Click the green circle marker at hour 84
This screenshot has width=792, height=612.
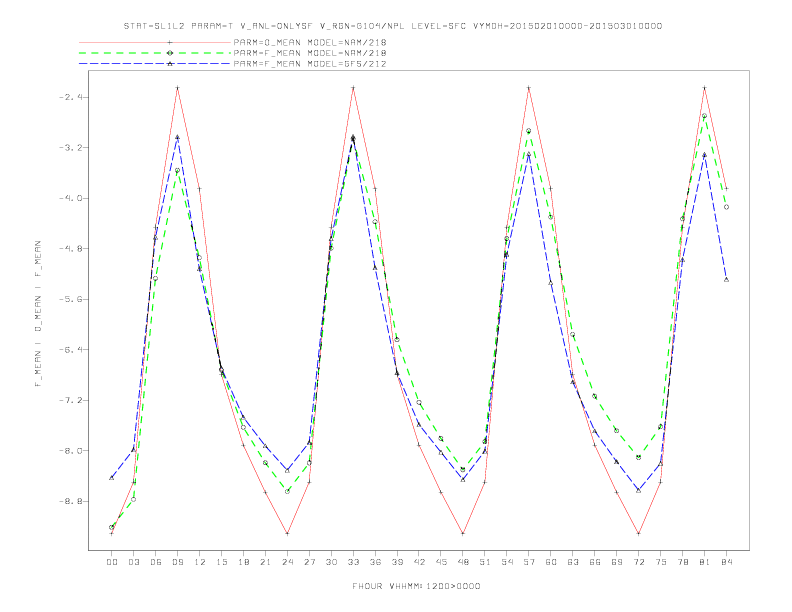coord(726,207)
